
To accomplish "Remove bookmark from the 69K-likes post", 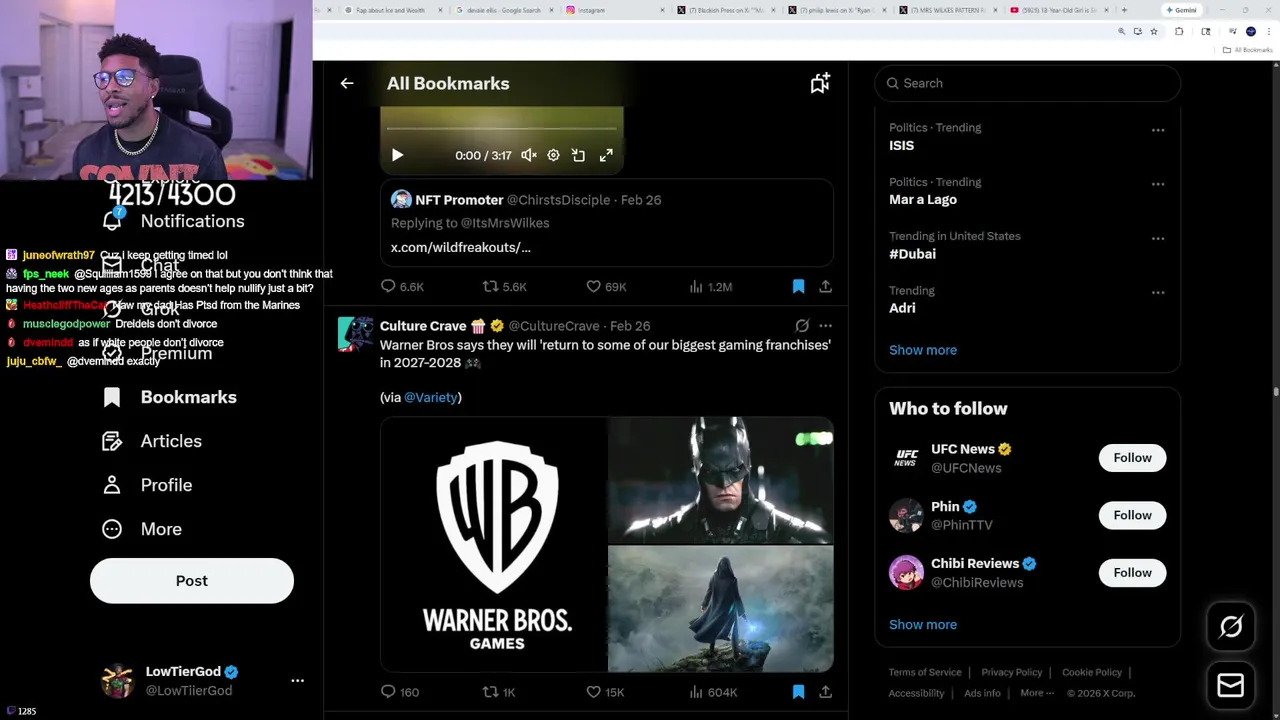I will (798, 287).
